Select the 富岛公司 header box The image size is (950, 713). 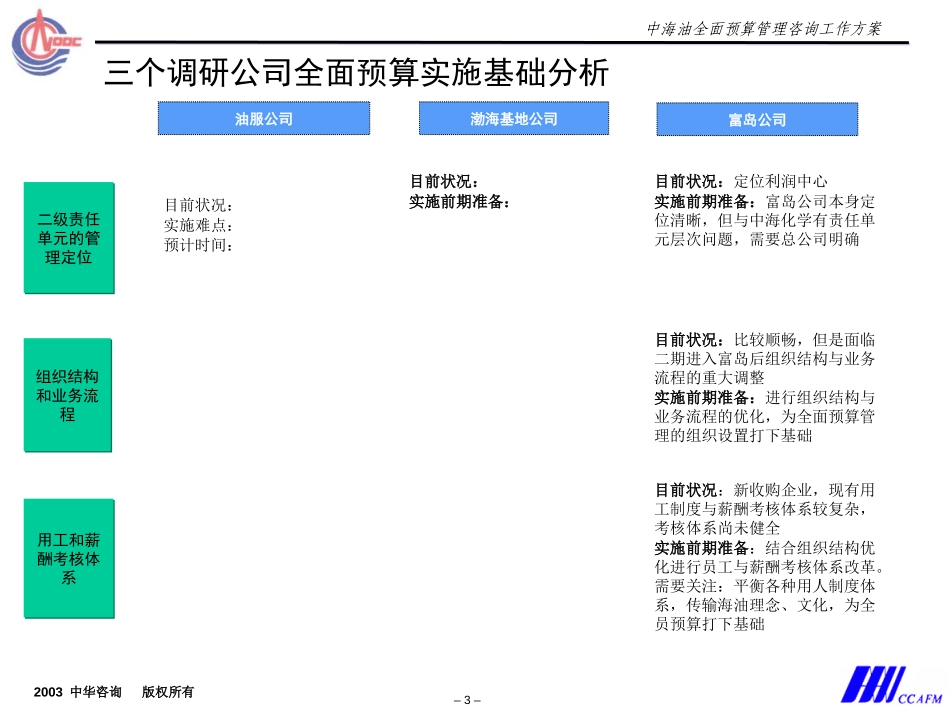(x=757, y=119)
